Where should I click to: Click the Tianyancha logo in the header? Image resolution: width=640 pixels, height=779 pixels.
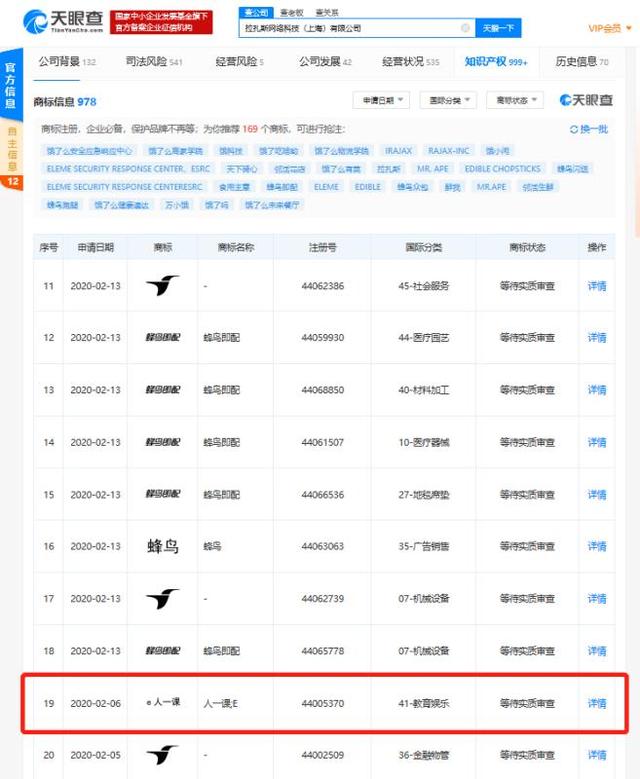63,22
